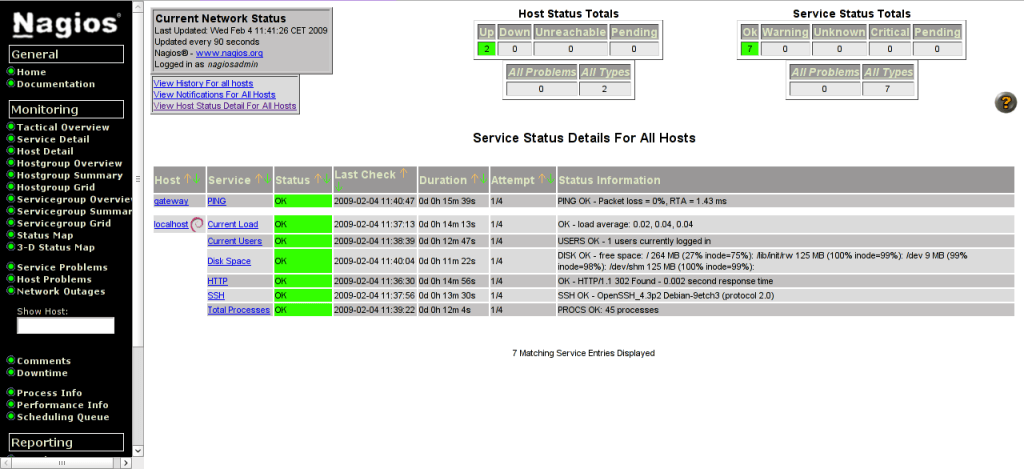Click the sidebar horizontal scrollbar right arrow
This screenshot has width=1024, height=469.
127,462
